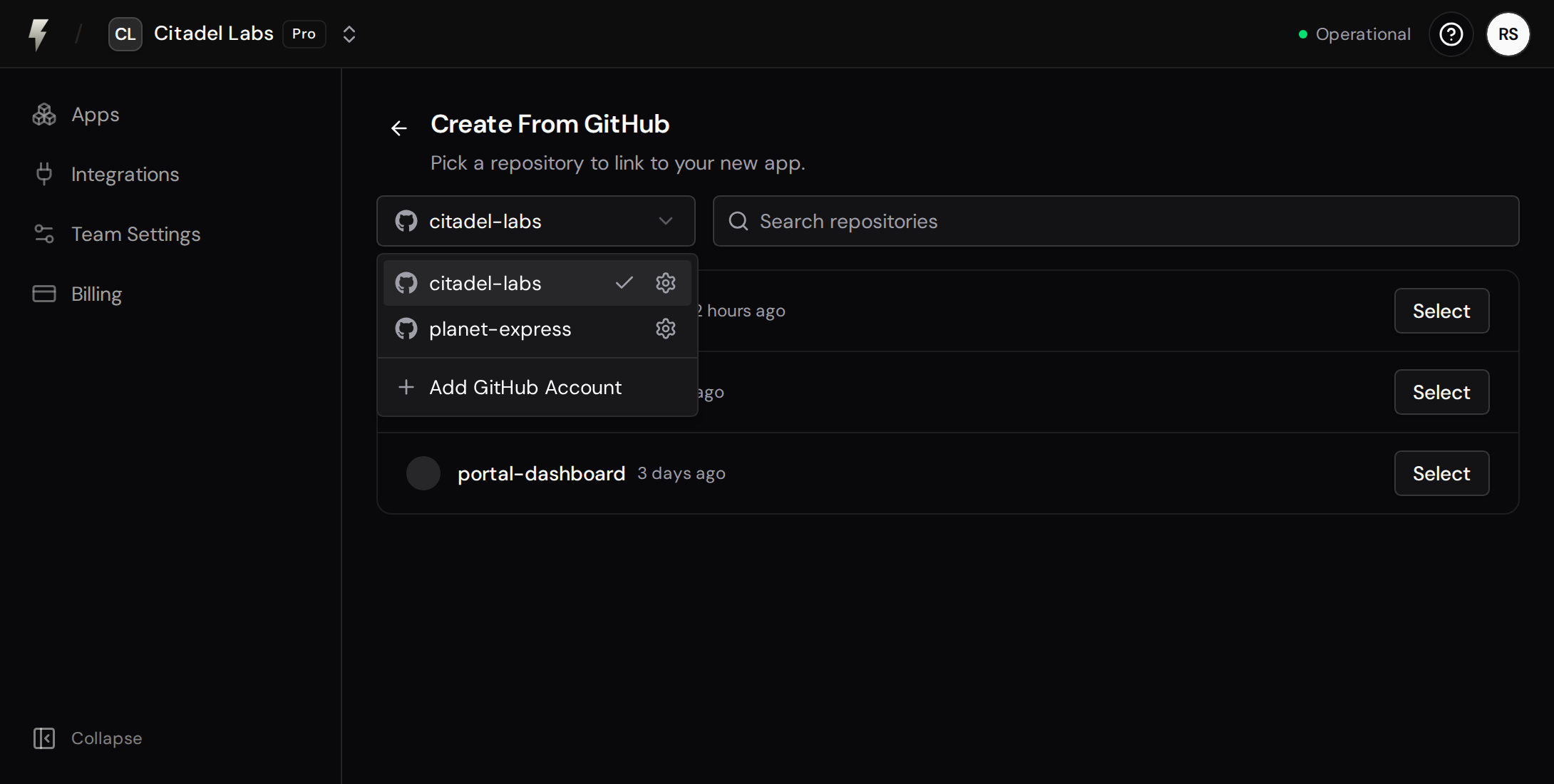Click the search magnifier icon
1554x784 pixels.
pyautogui.click(x=739, y=221)
